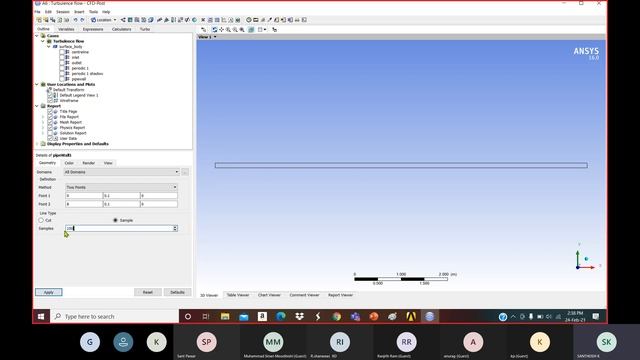Screen dimensions: 640x360
Task: Insert a Streamline from toolbar
Action: (136, 20)
